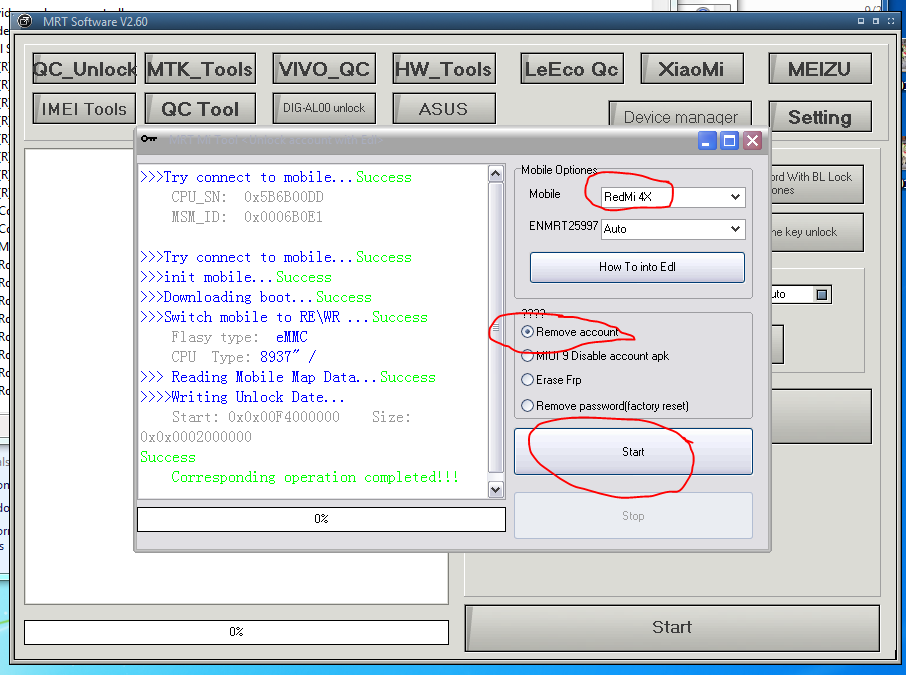Click the 'MSM_ID: 0x0006B0E1' log line
Image resolution: width=906 pixels, height=675 pixels.
click(x=247, y=217)
